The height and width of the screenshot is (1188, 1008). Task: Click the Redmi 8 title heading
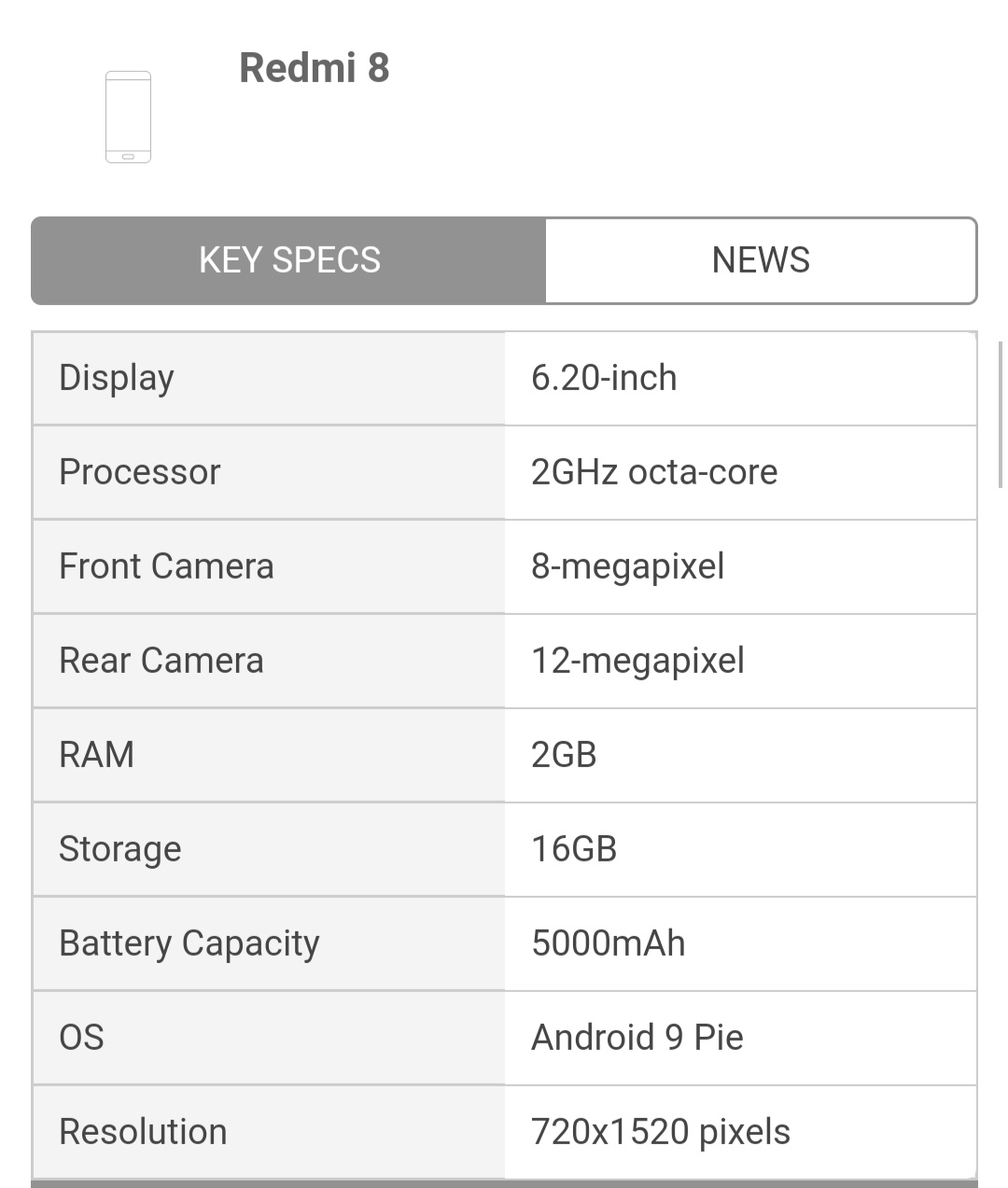[314, 68]
